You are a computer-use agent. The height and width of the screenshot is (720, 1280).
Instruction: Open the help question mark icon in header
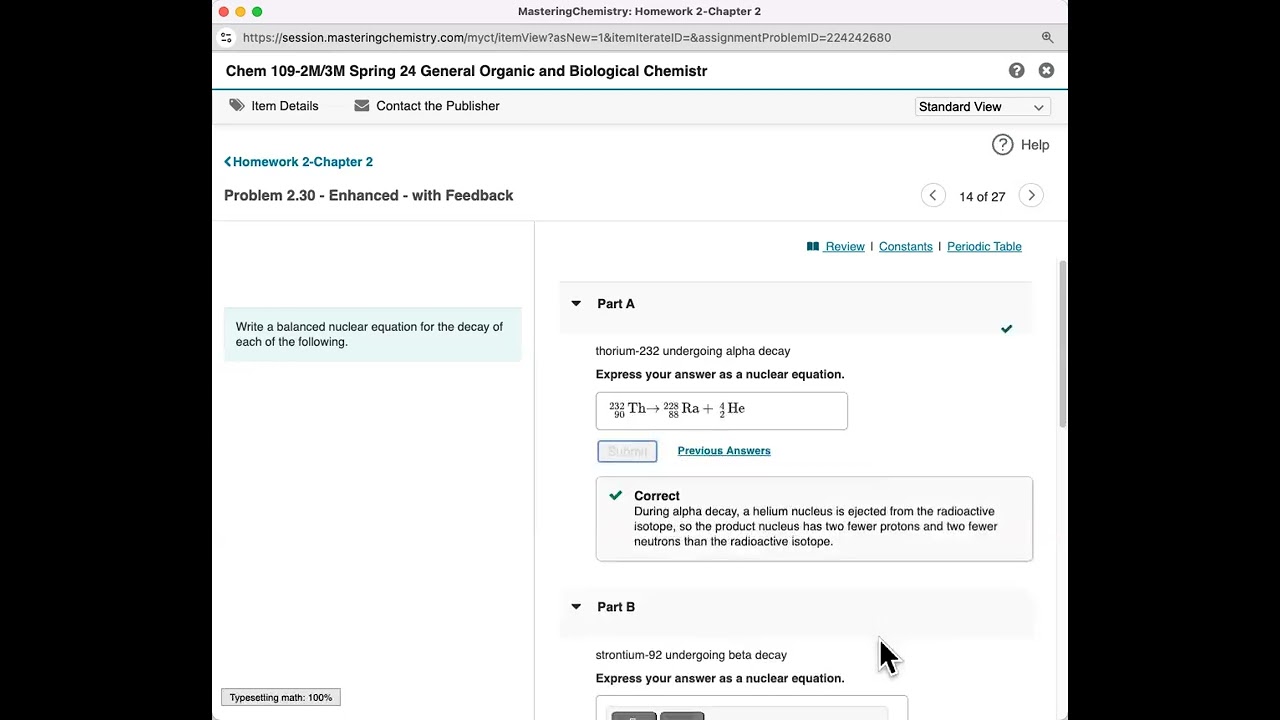(x=1016, y=70)
